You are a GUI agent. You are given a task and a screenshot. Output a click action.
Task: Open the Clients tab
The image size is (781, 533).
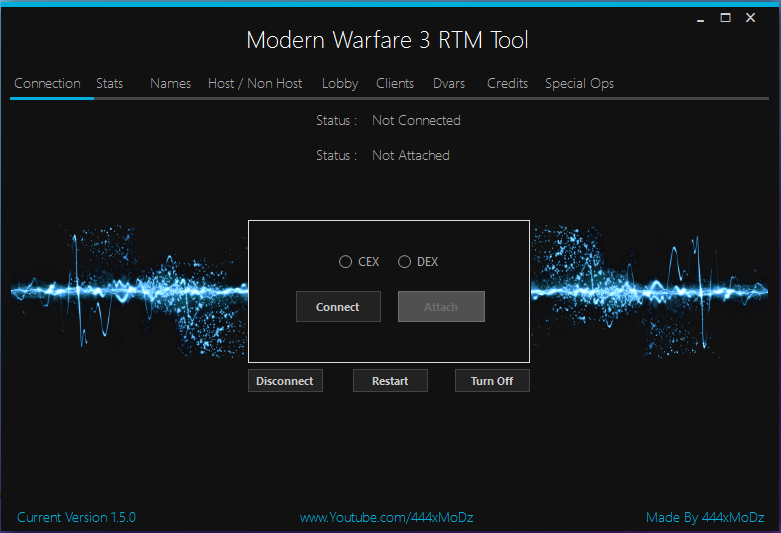(395, 84)
